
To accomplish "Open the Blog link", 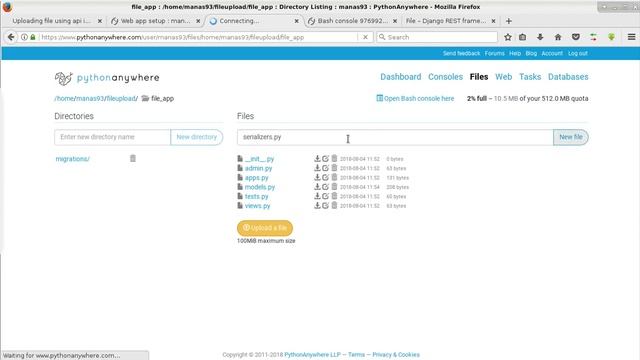I will click(531, 53).
